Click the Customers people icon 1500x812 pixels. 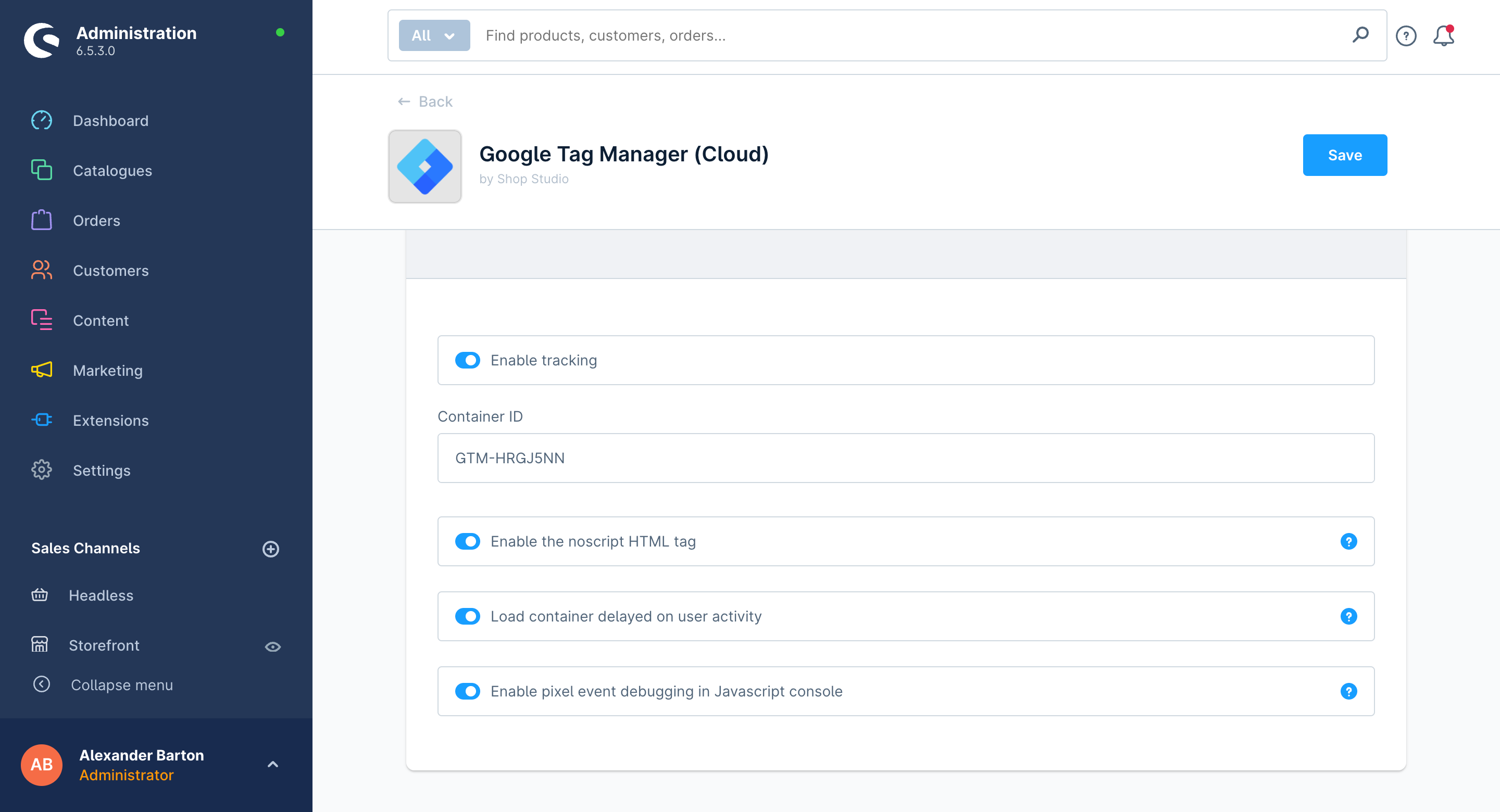[41, 270]
